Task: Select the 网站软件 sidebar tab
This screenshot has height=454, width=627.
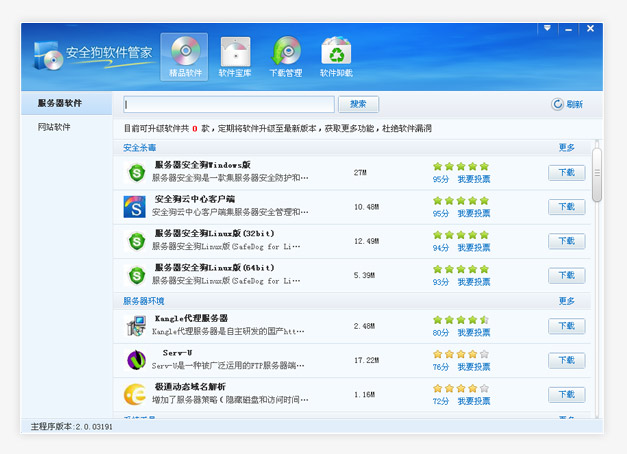Action: (x=54, y=127)
